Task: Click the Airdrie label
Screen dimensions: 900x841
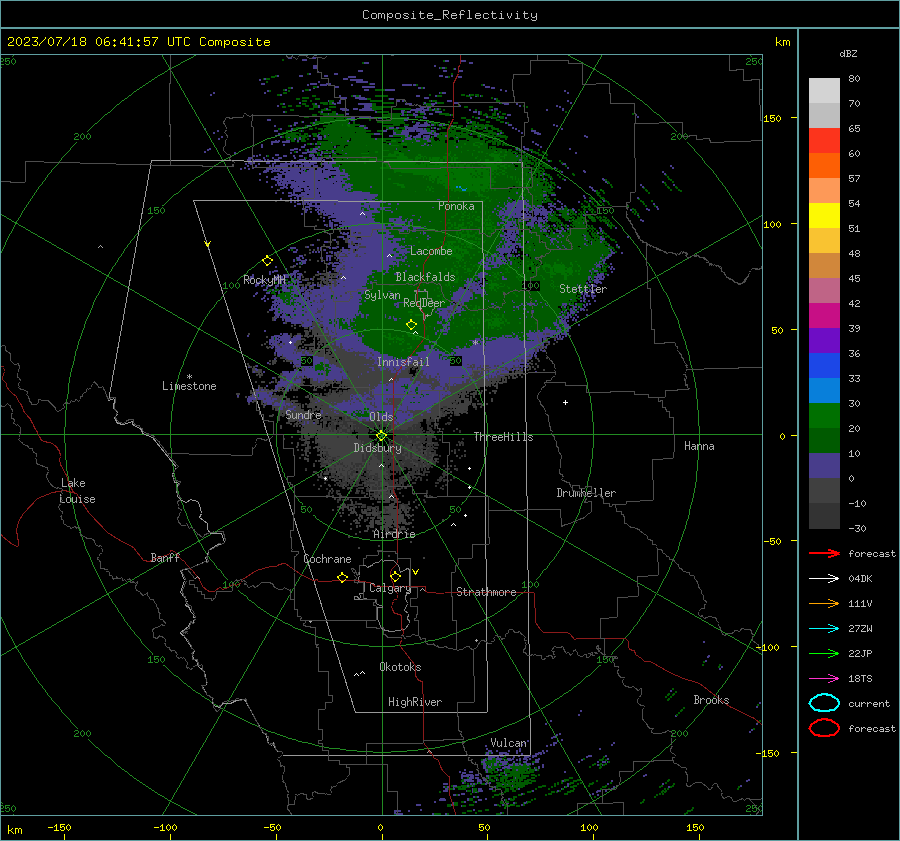Action: coord(394,534)
